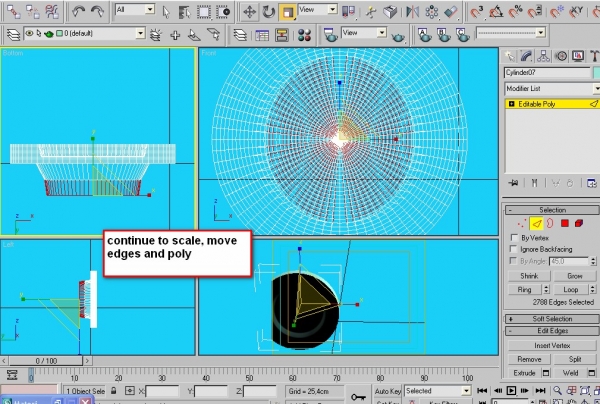Toggle Spinner Snap
Image resolution: width=600 pixels, height=404 pixels.
pyautogui.click(x=535, y=12)
